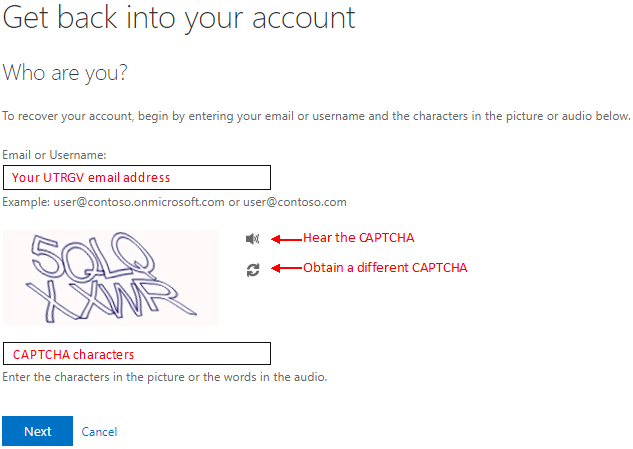The width and height of the screenshot is (633, 449).
Task: Focus the Email or Username input field
Action: click(137, 177)
